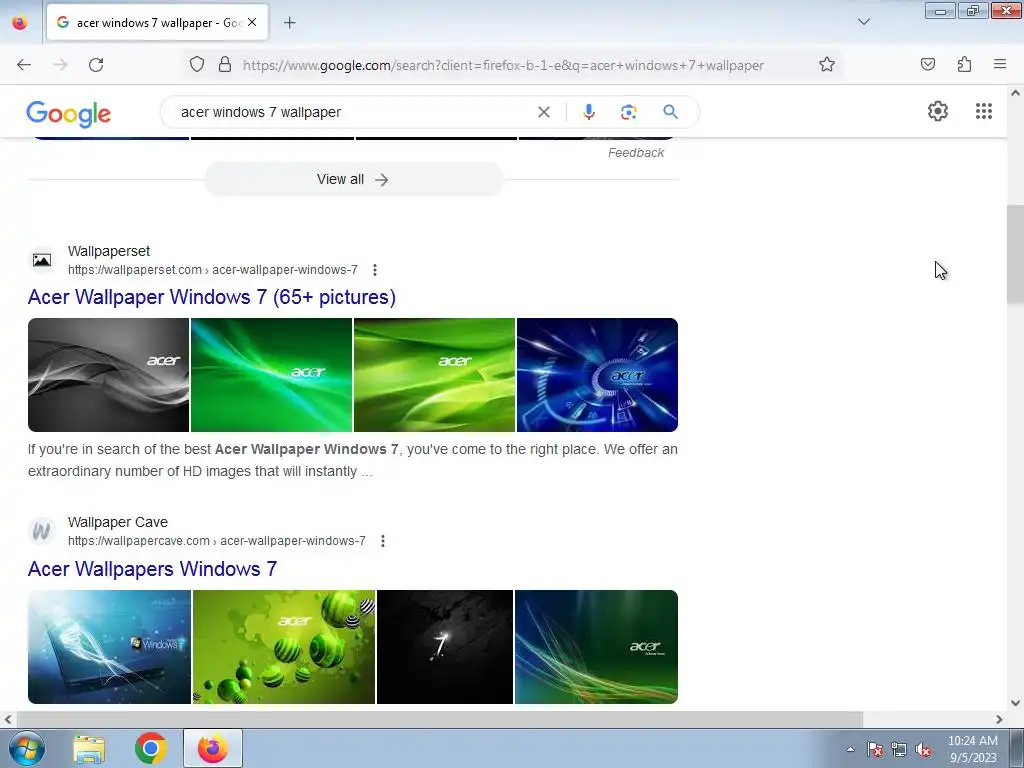
Task: Open Windows Explorer from taskbar
Action: coord(89,748)
